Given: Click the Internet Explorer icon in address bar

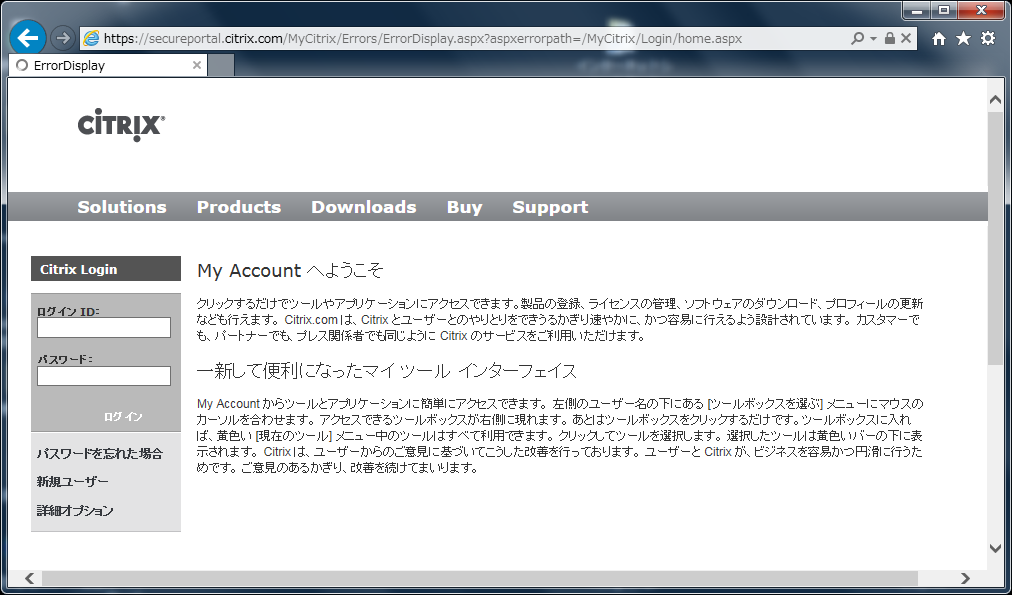Looking at the screenshot, I should tap(92, 38).
